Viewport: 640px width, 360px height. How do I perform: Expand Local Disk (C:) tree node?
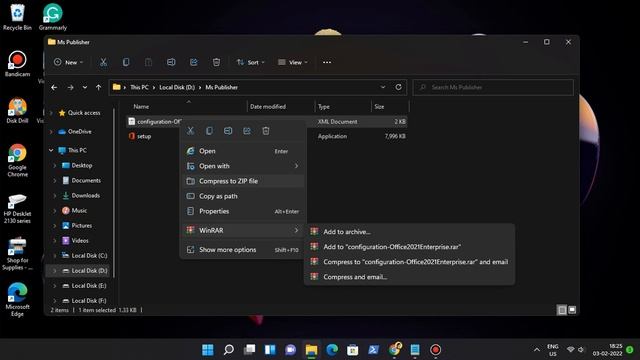tap(55, 256)
